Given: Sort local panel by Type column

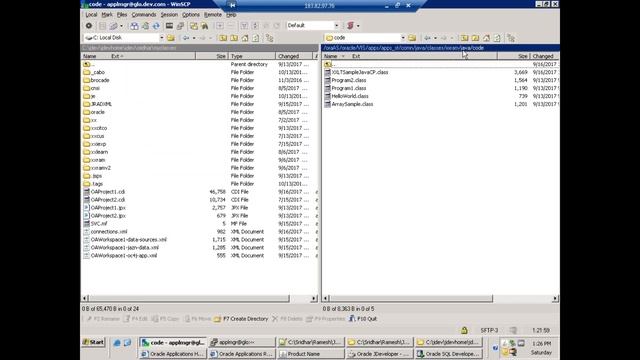Looking at the screenshot, I should pyautogui.click(x=251, y=56).
